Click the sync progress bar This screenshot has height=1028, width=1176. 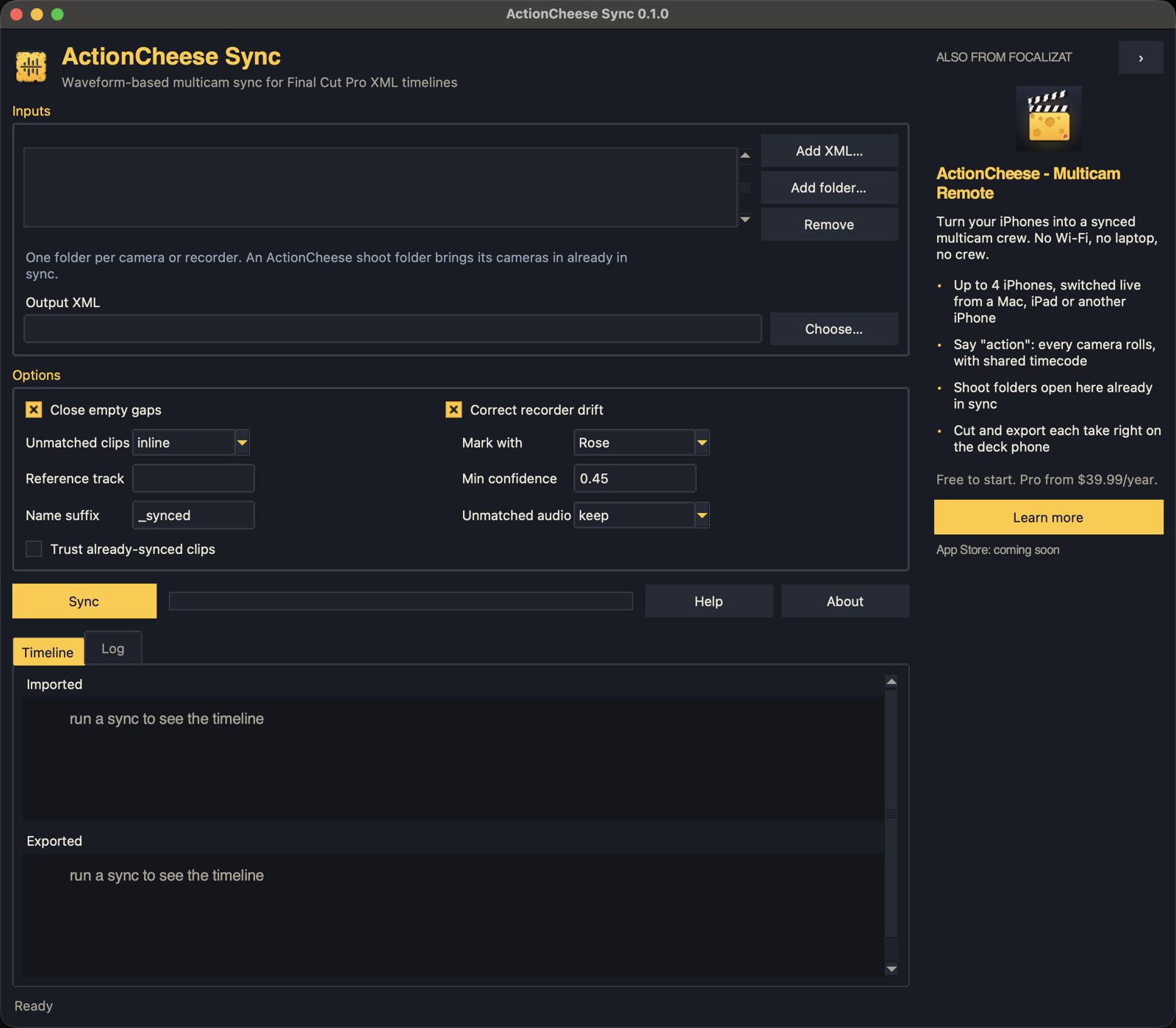[x=401, y=601]
